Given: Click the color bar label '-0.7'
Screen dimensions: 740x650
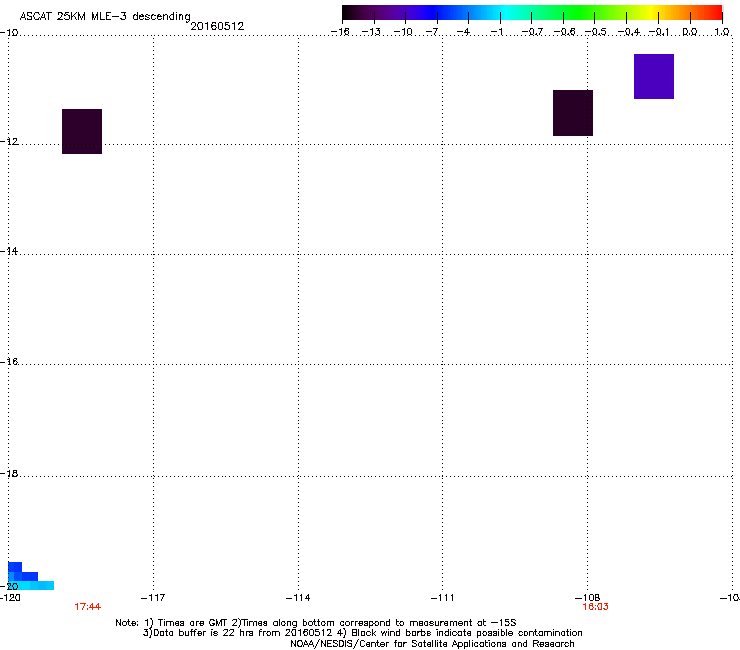Looking at the screenshot, I should pos(532,32).
